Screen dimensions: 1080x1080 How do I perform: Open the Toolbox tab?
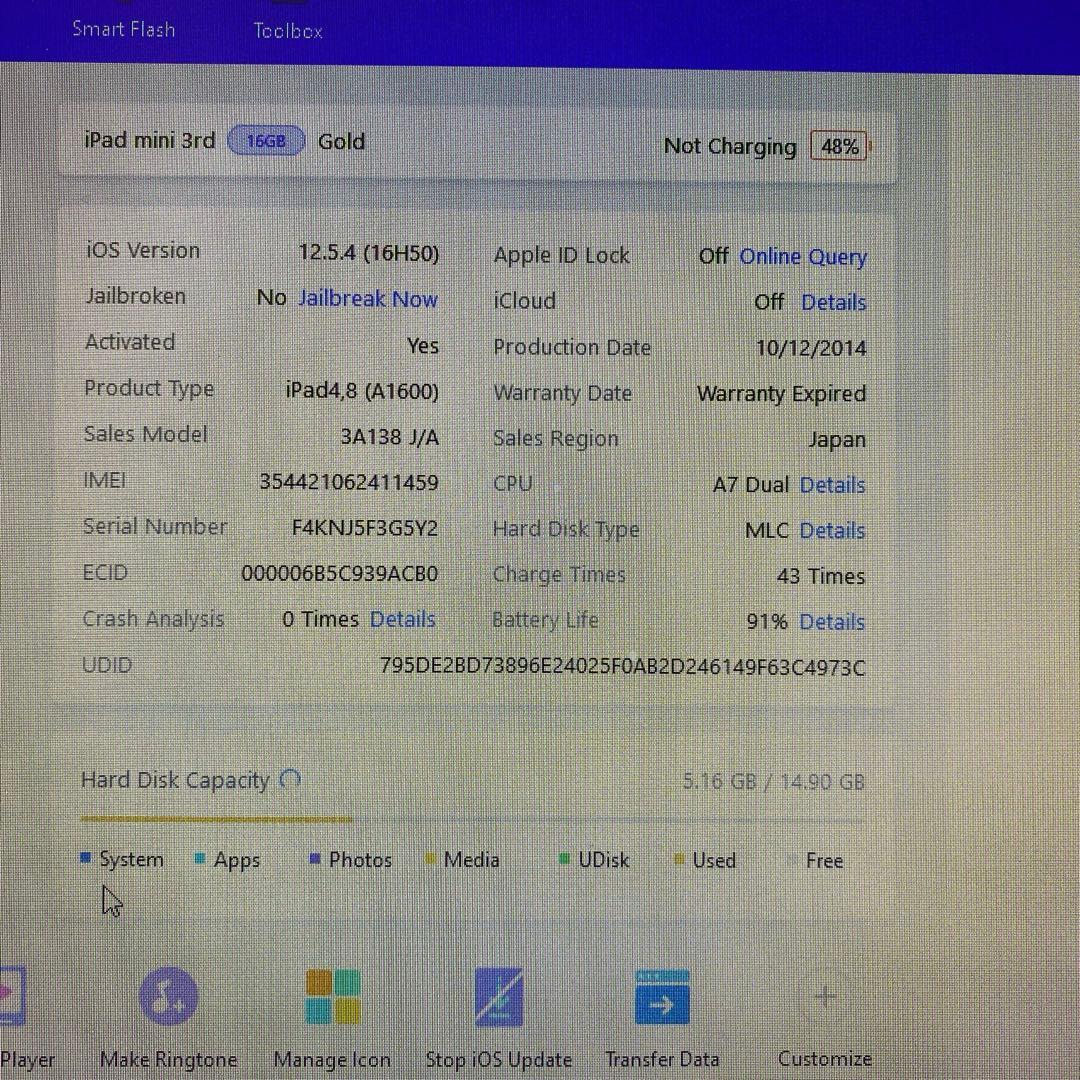pos(288,30)
